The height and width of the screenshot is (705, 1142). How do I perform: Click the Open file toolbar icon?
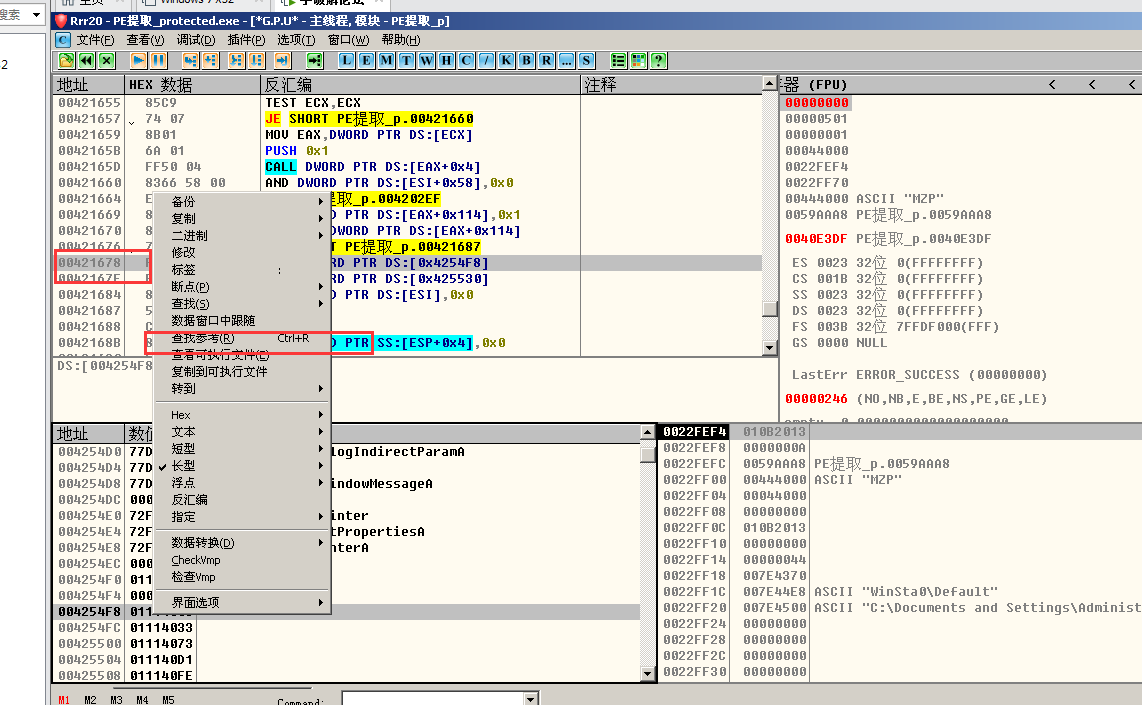66,60
